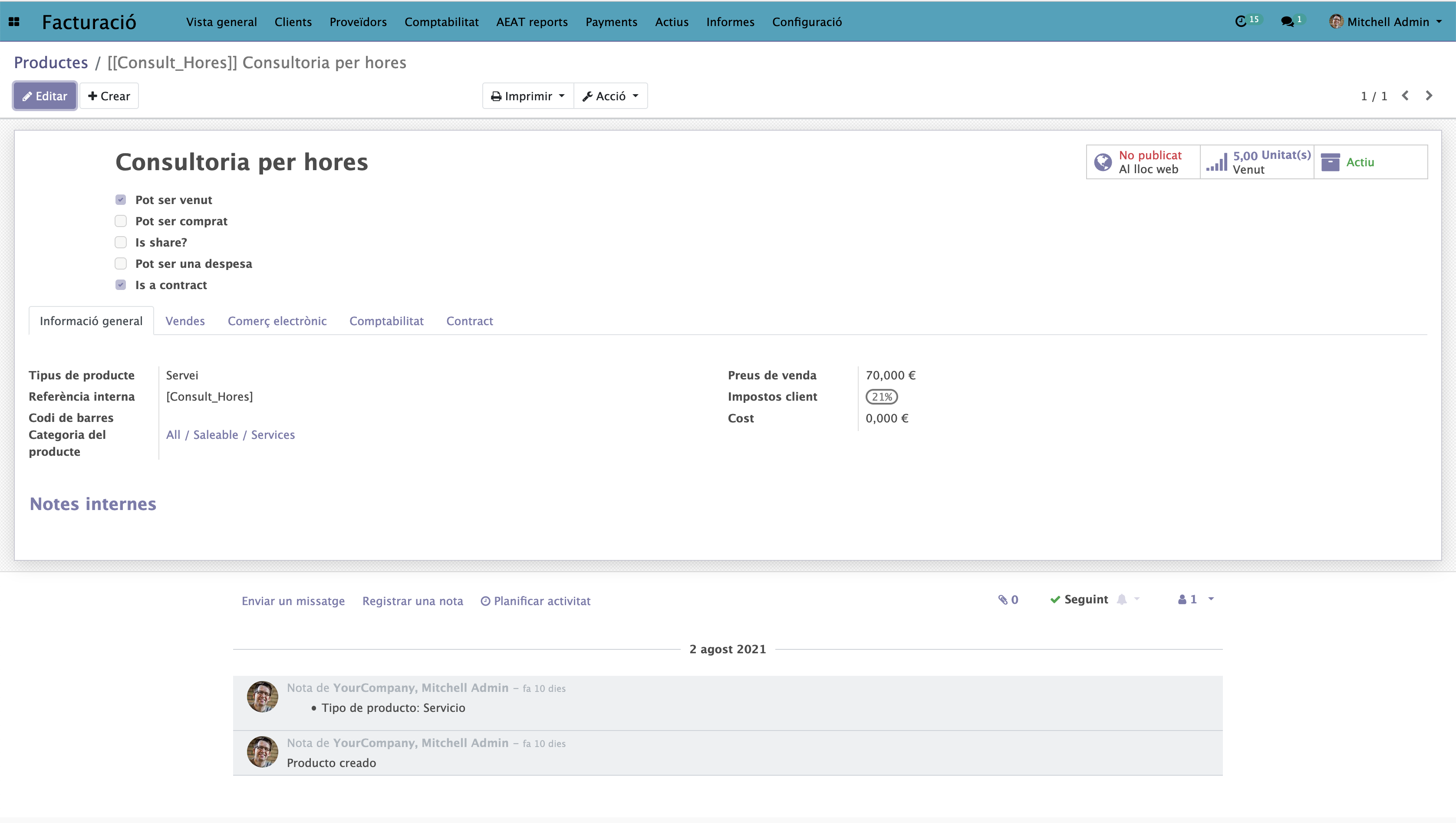Click the archive box icon beside Actiu

(x=1330, y=162)
